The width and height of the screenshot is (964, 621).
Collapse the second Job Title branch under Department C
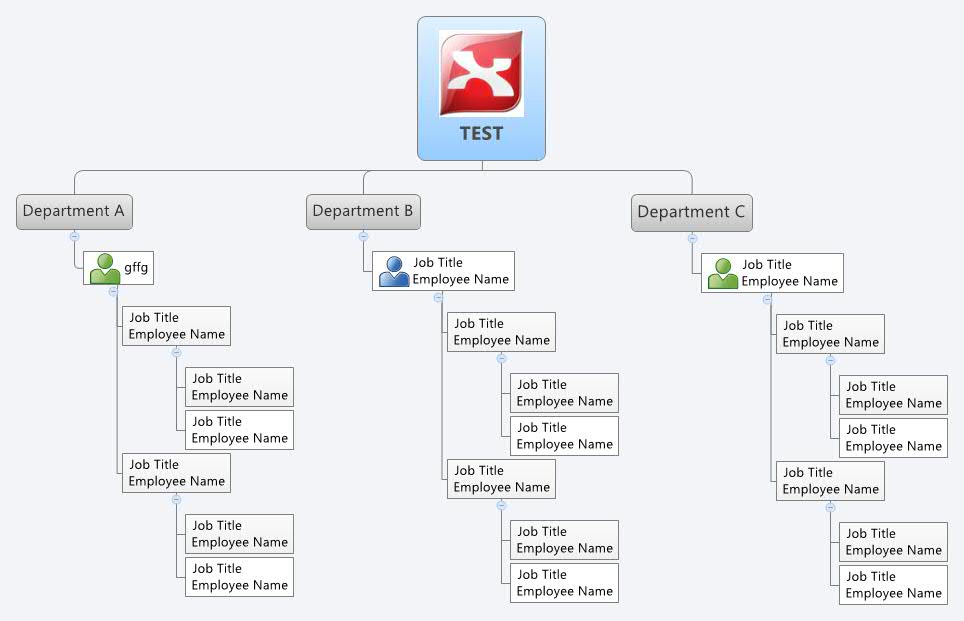click(829, 506)
